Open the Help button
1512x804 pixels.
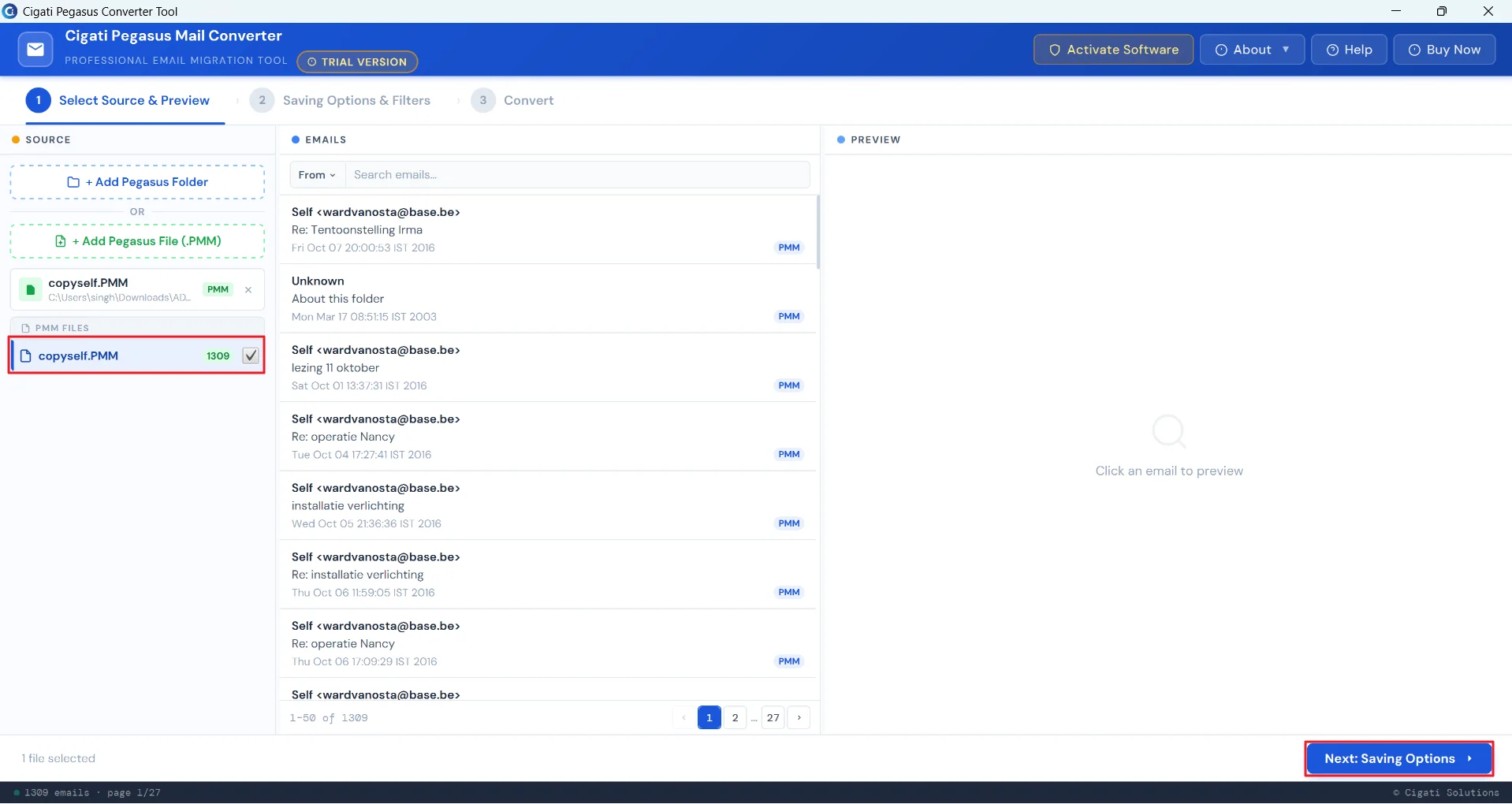(1349, 50)
